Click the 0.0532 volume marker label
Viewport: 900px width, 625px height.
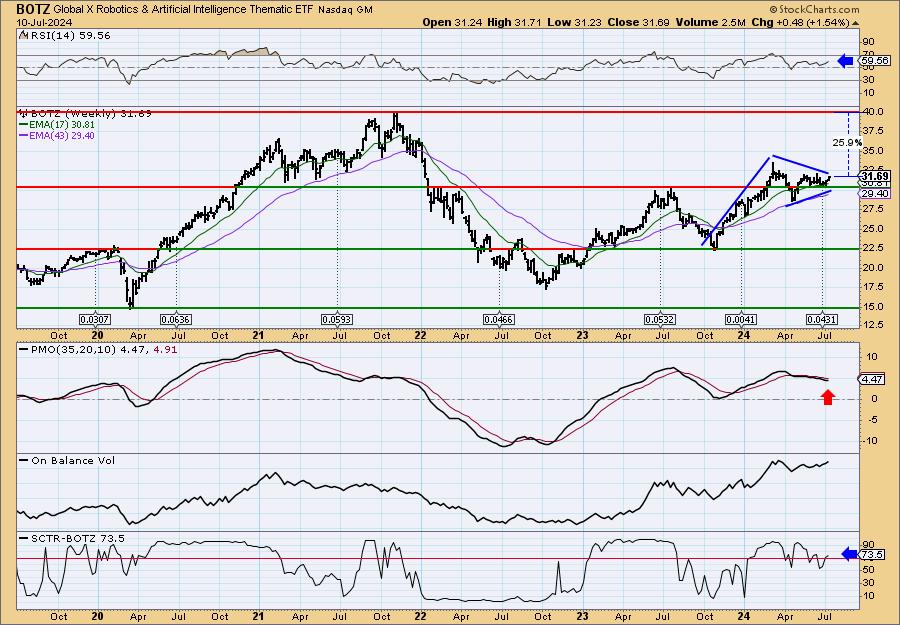[x=660, y=319]
